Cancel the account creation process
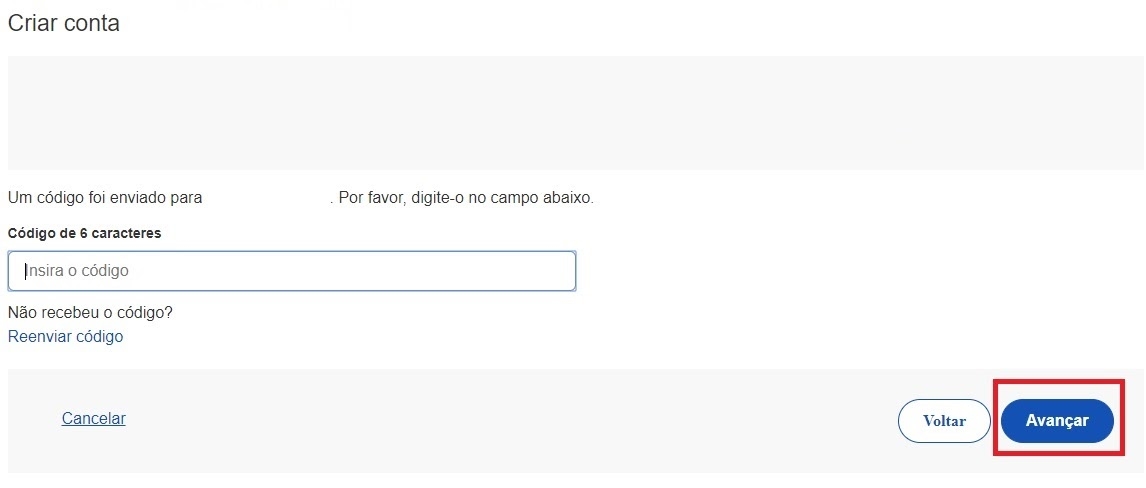 [x=94, y=419]
